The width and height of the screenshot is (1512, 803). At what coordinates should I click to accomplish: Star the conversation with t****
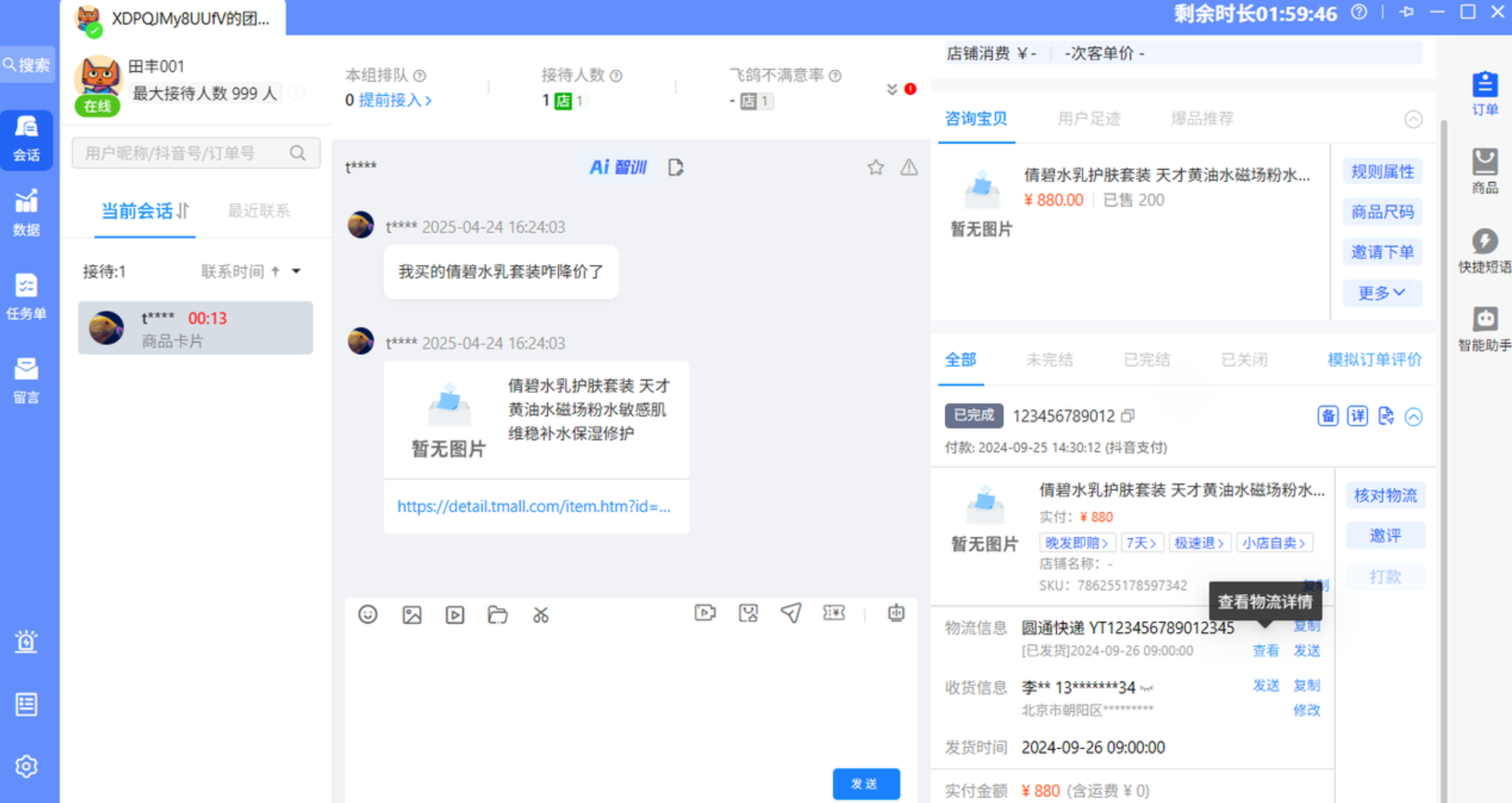(875, 167)
